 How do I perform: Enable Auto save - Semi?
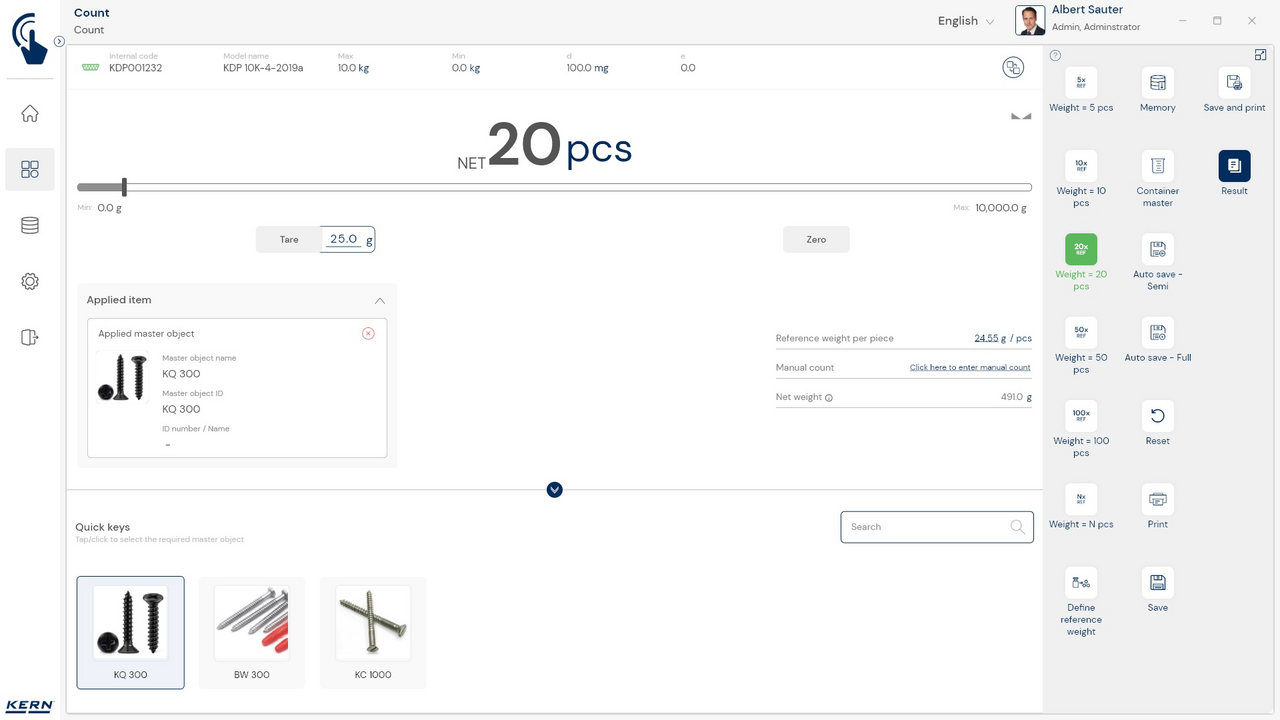1157,249
